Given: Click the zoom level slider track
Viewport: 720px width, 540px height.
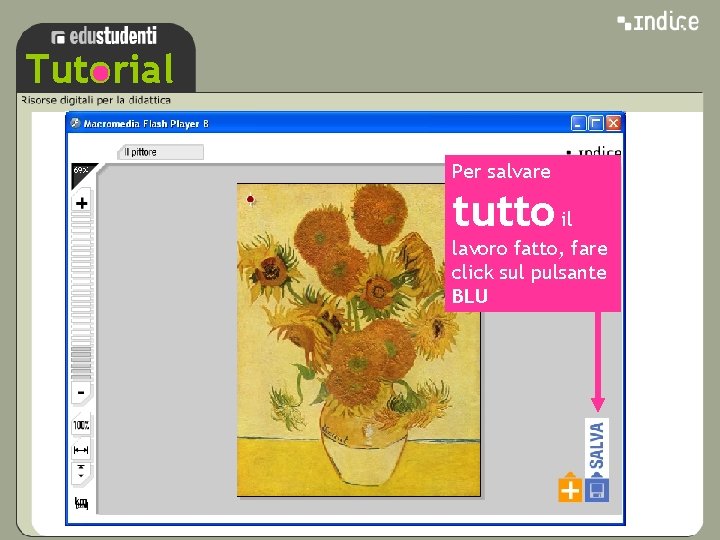Looking at the screenshot, I should click(x=82, y=298).
